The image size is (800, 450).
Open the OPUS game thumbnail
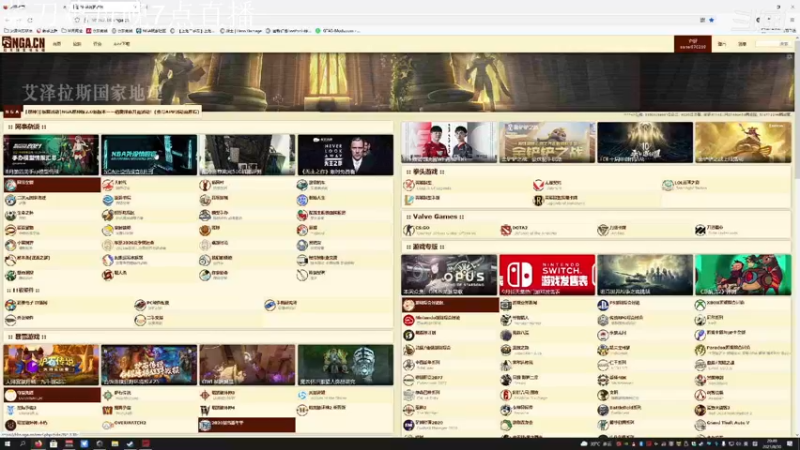(x=449, y=275)
